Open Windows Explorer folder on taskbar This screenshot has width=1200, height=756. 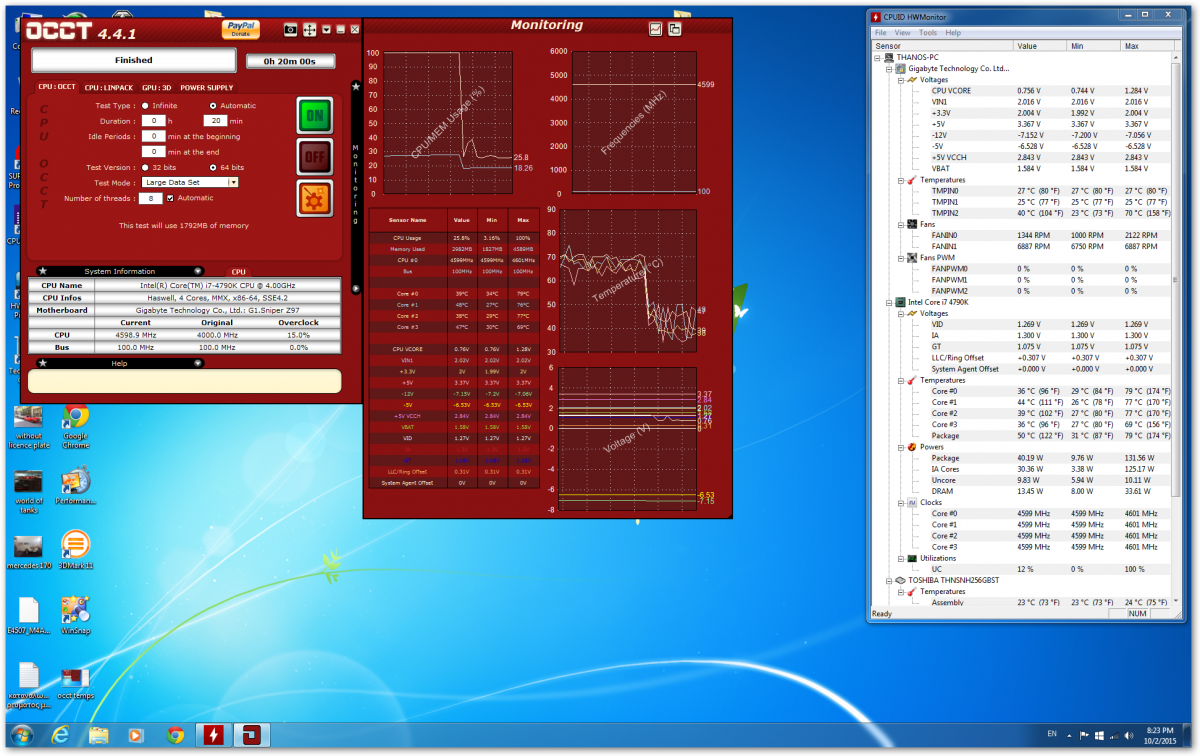99,736
